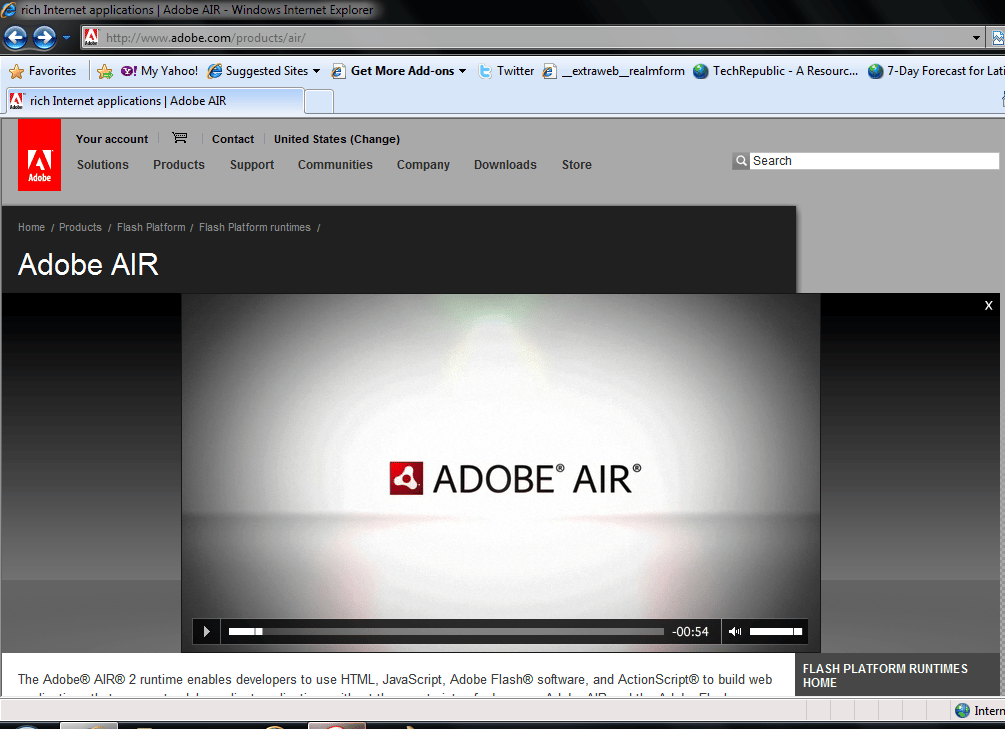The image size is (1005, 729).
Task: Open the Company menu
Action: pyautogui.click(x=423, y=165)
